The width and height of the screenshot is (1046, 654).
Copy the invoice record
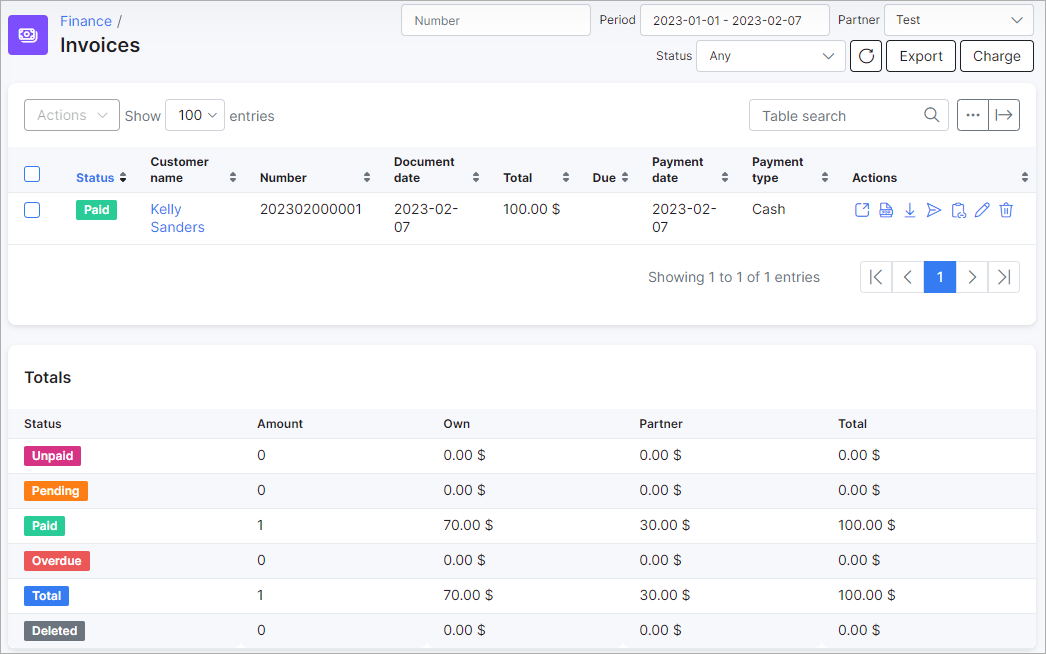pyautogui.click(x=958, y=210)
